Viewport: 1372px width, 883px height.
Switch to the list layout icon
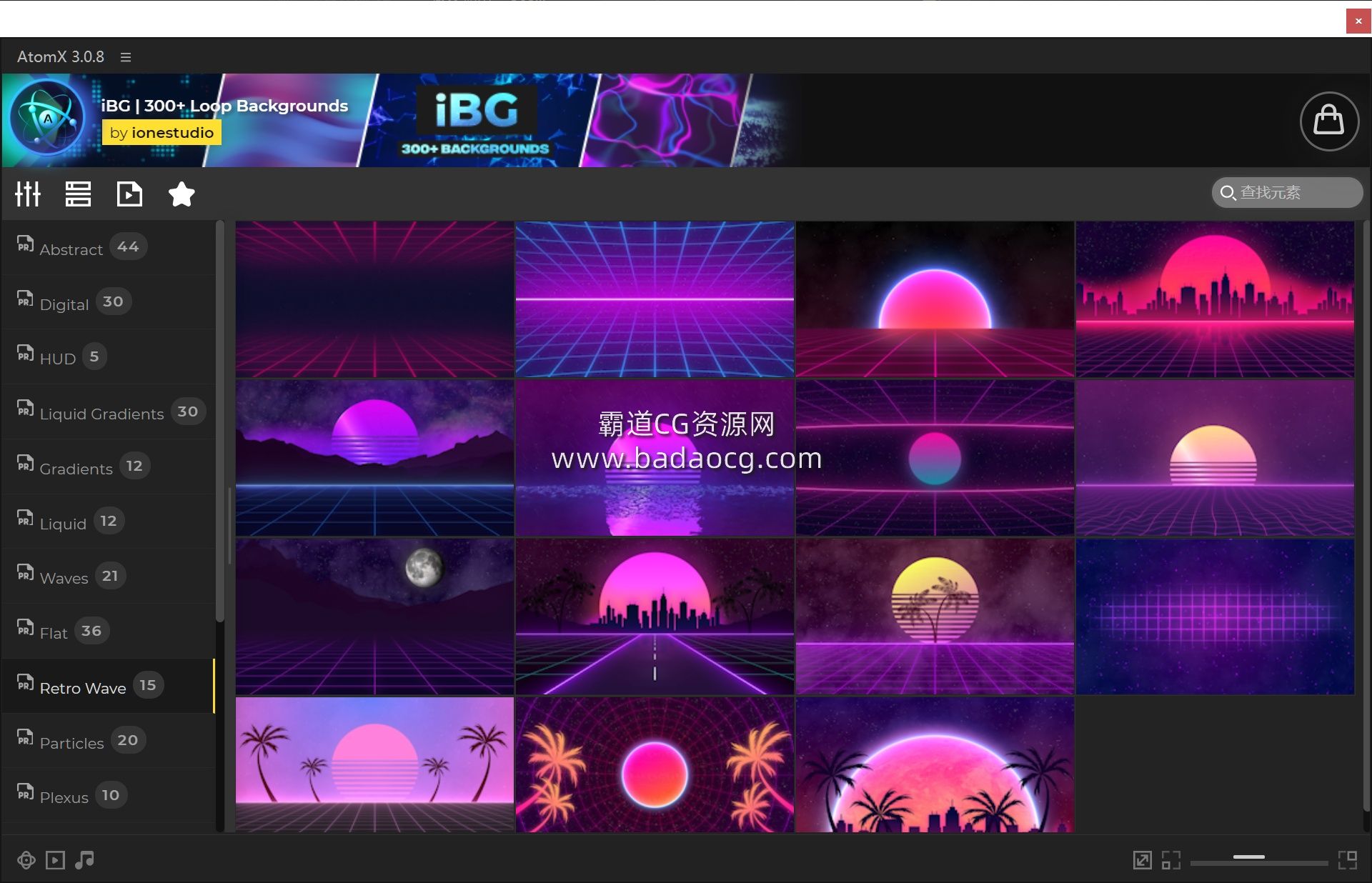(78, 194)
